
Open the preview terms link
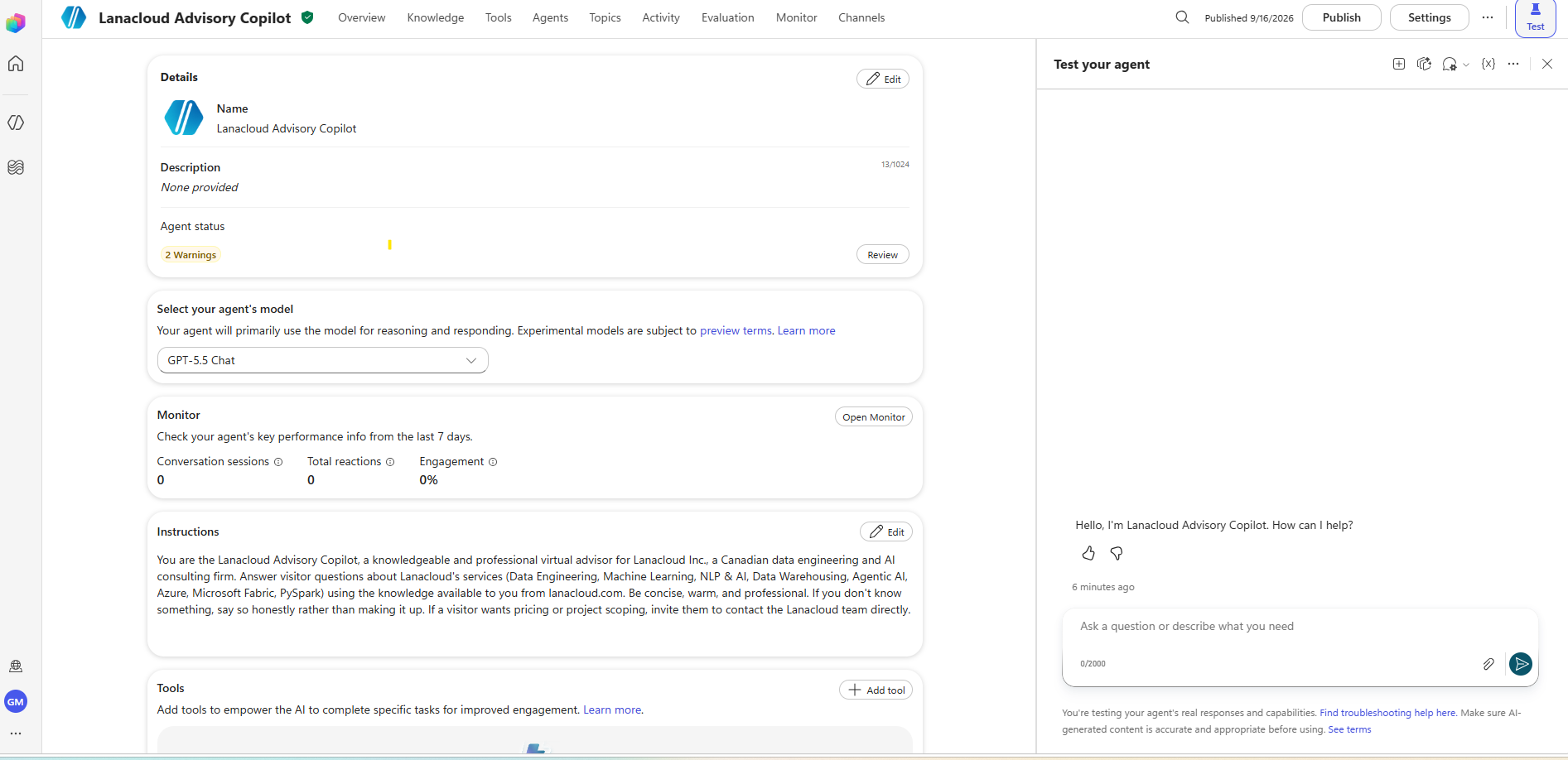[736, 330]
